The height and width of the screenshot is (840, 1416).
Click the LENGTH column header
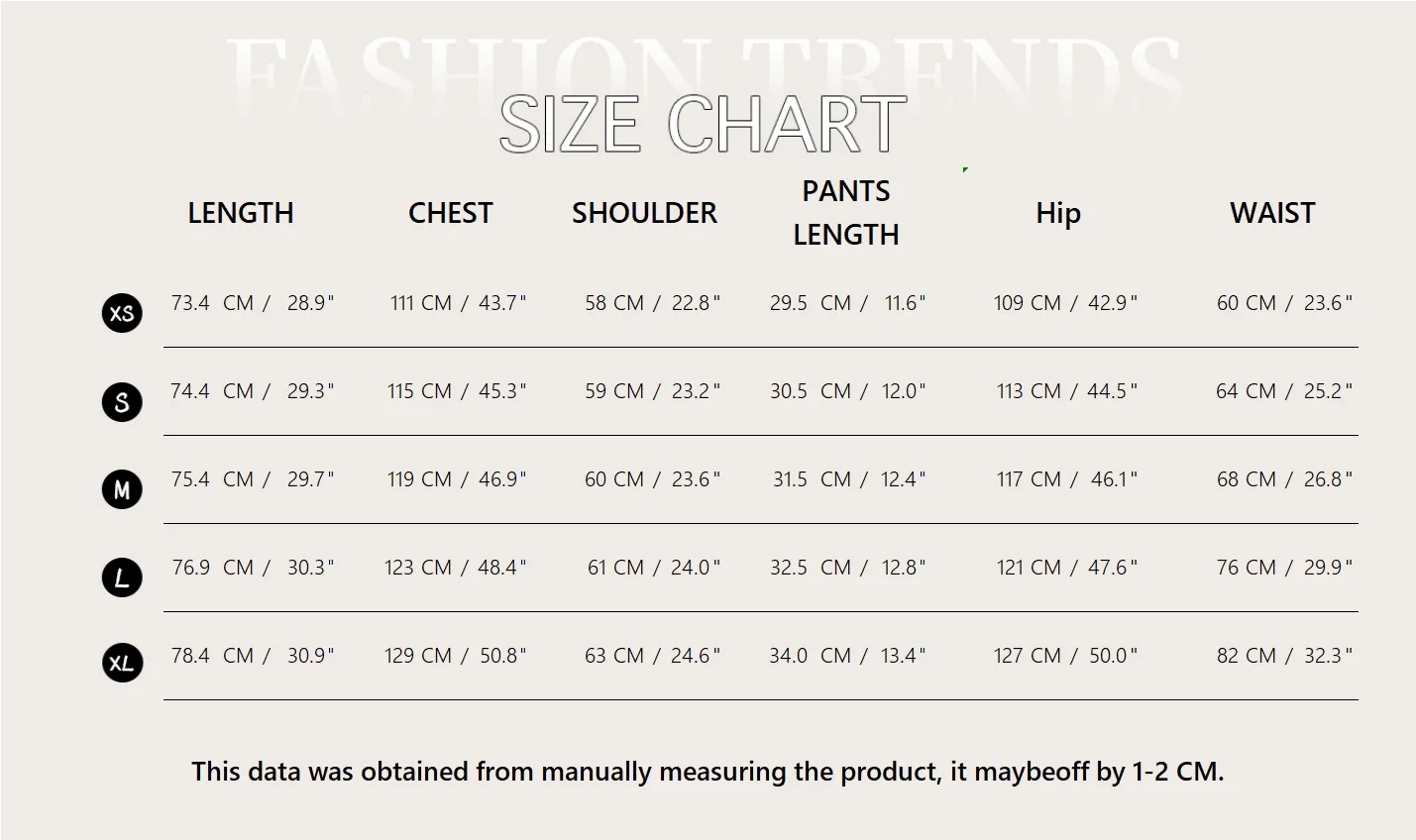pos(241,213)
